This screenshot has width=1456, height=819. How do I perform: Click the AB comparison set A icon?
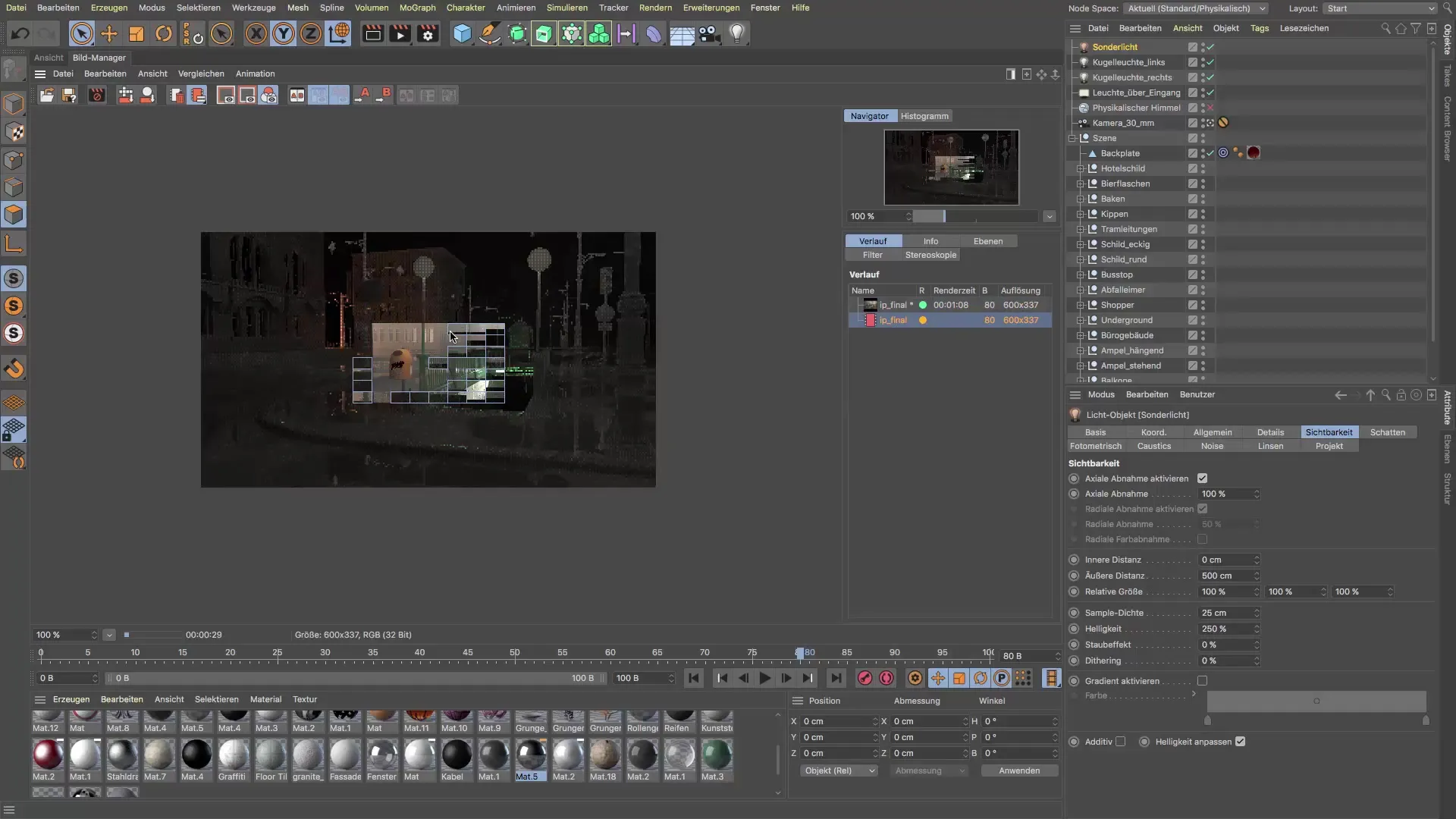tap(363, 96)
